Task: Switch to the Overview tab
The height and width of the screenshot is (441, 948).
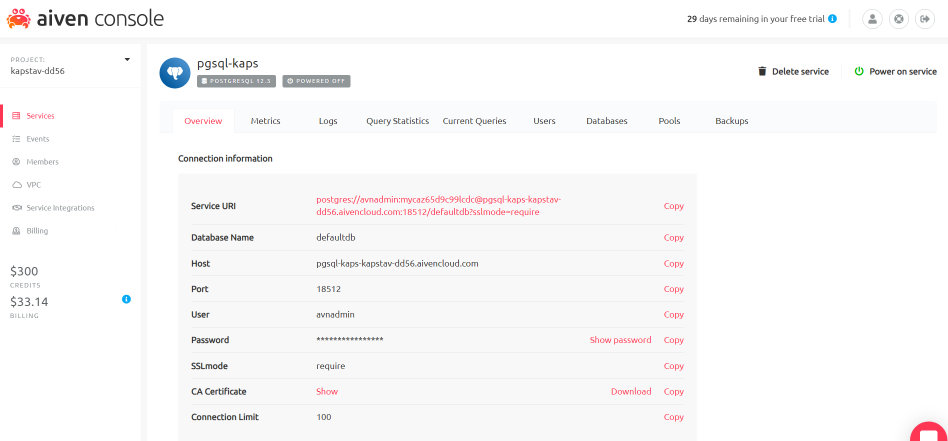Action: tap(203, 121)
